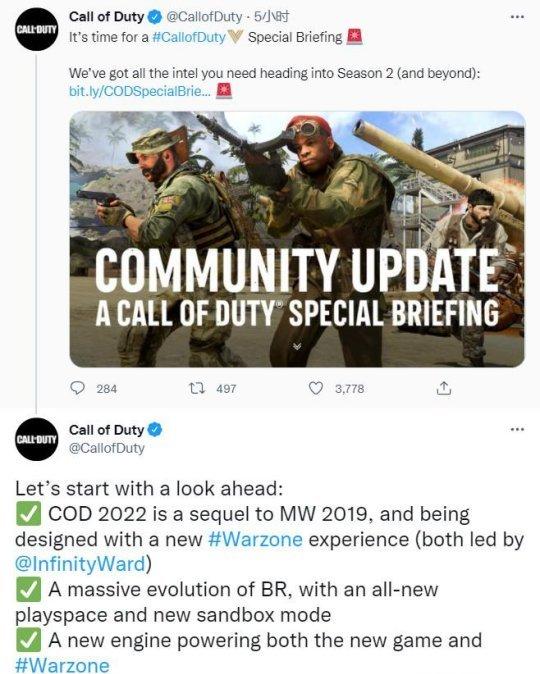Click the verified badge on second tweet

pyautogui.click(x=155, y=429)
